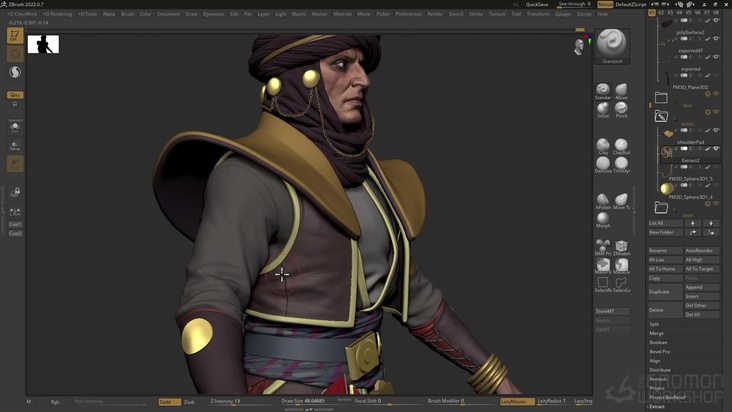The width and height of the screenshot is (732, 412).
Task: Select the Inflat brush
Action: pyautogui.click(x=603, y=110)
